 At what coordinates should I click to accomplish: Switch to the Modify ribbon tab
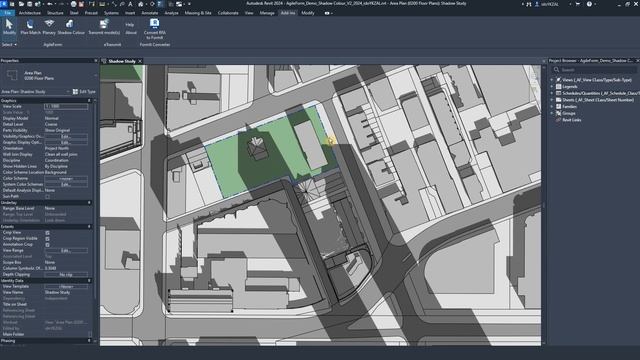(x=308, y=13)
